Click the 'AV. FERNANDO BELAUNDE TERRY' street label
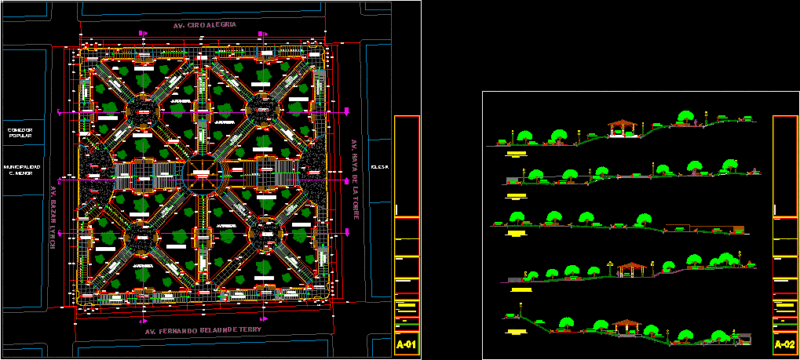 point(203,330)
